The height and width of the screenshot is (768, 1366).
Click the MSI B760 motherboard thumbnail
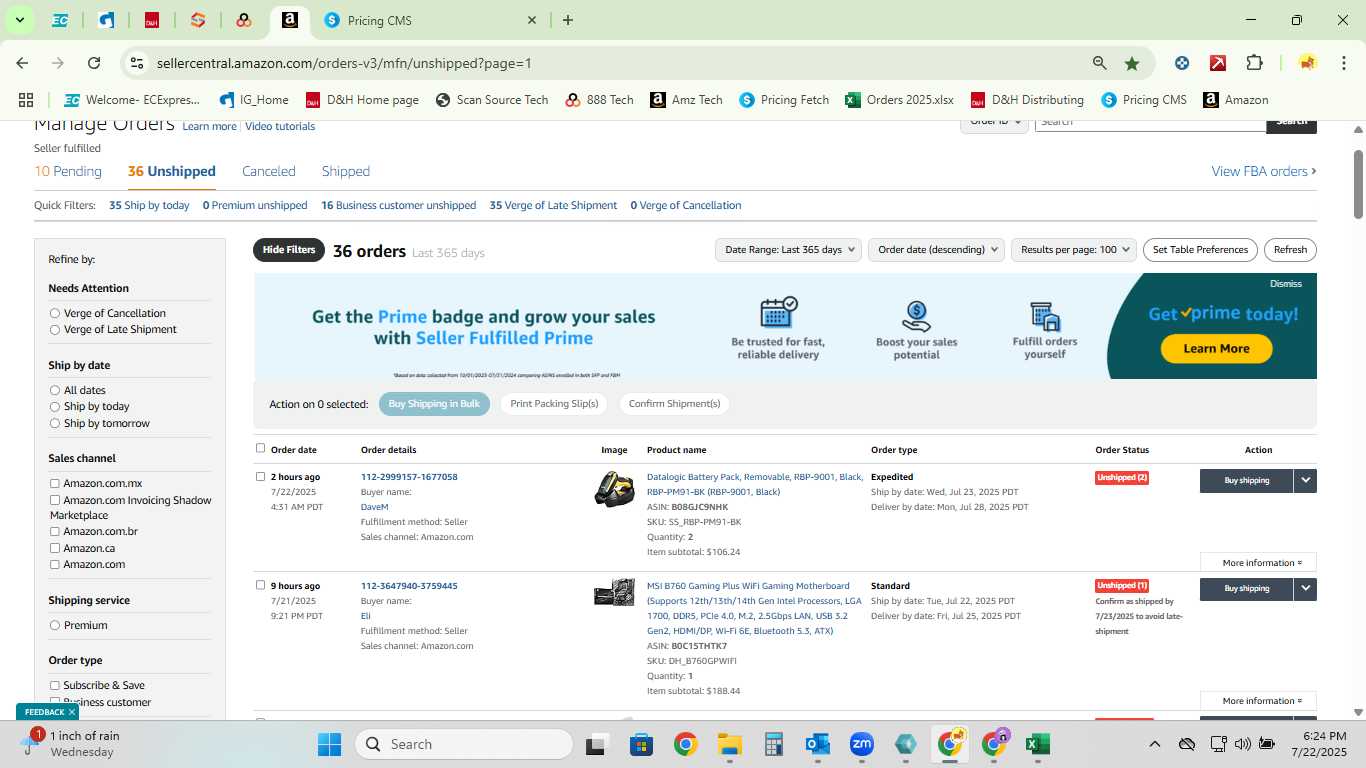click(614, 592)
